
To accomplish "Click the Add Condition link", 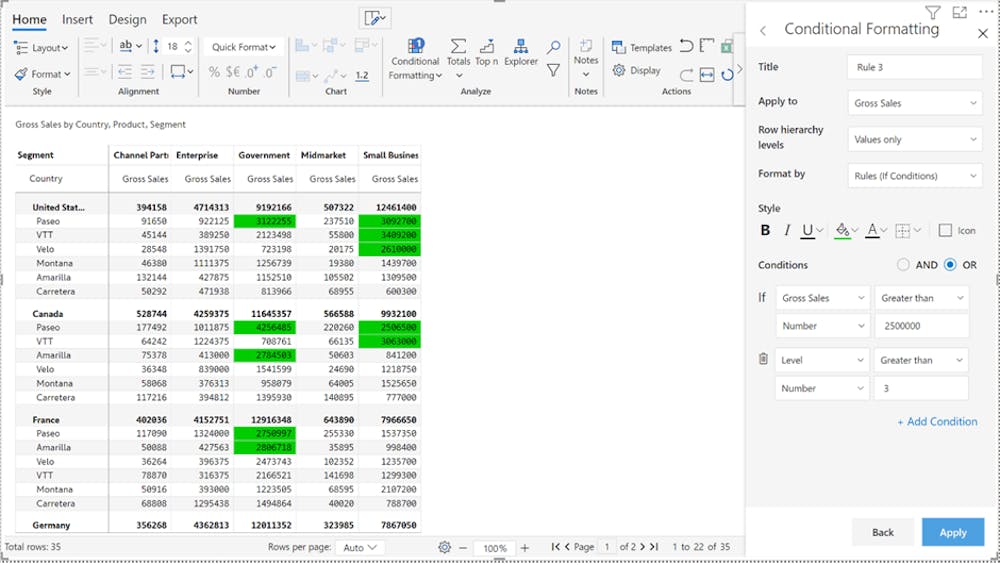I will [937, 422].
